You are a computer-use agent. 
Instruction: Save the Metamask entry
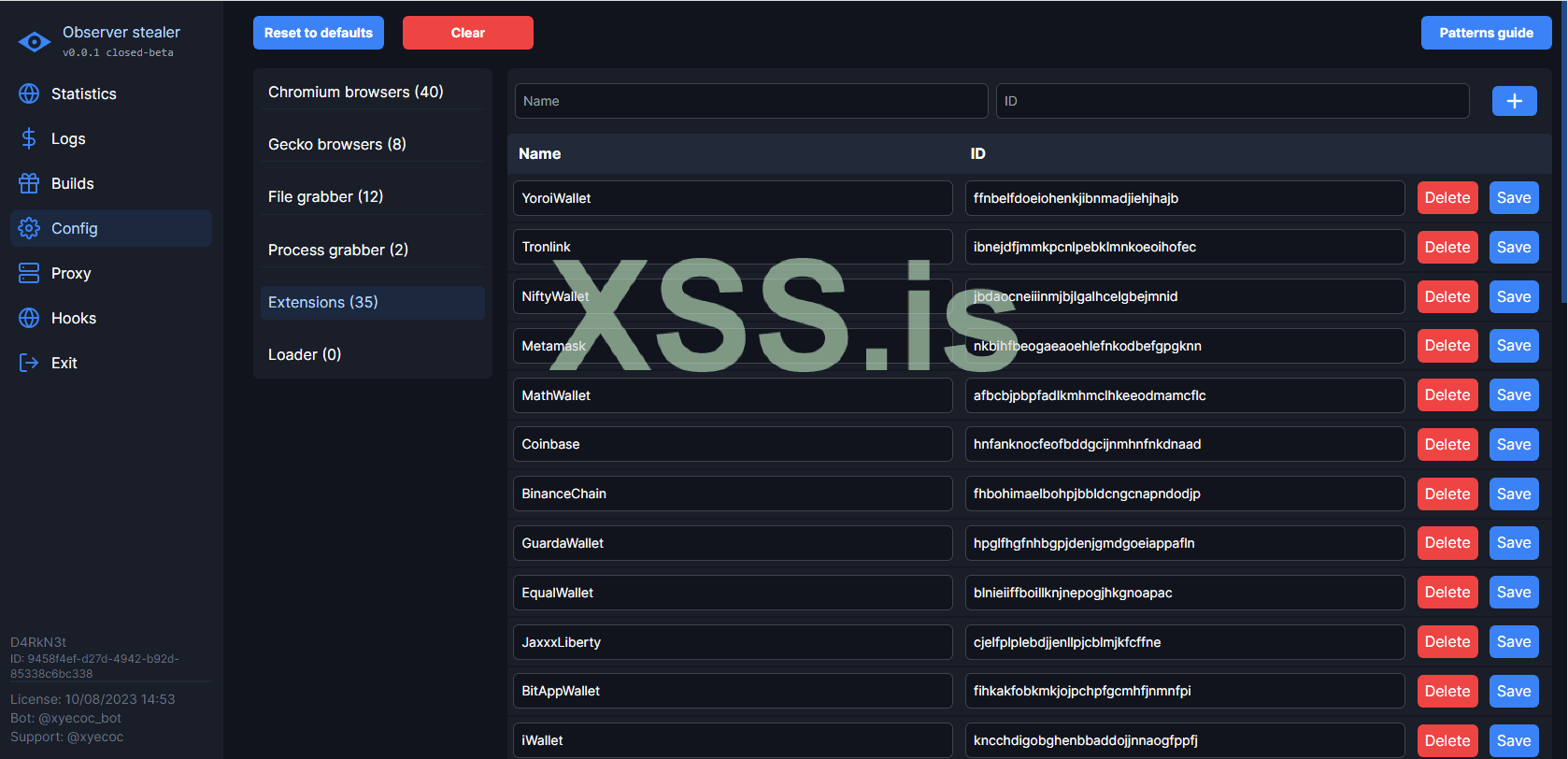click(x=1514, y=346)
